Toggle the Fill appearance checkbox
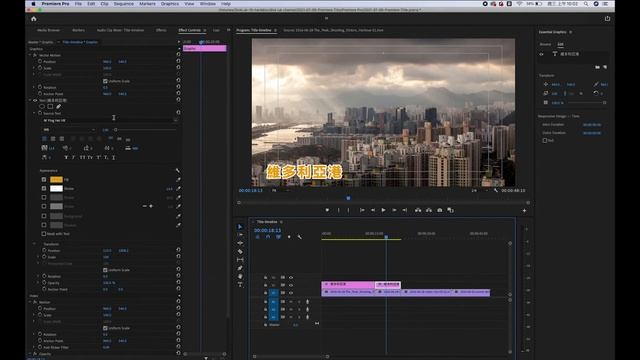 [44, 180]
